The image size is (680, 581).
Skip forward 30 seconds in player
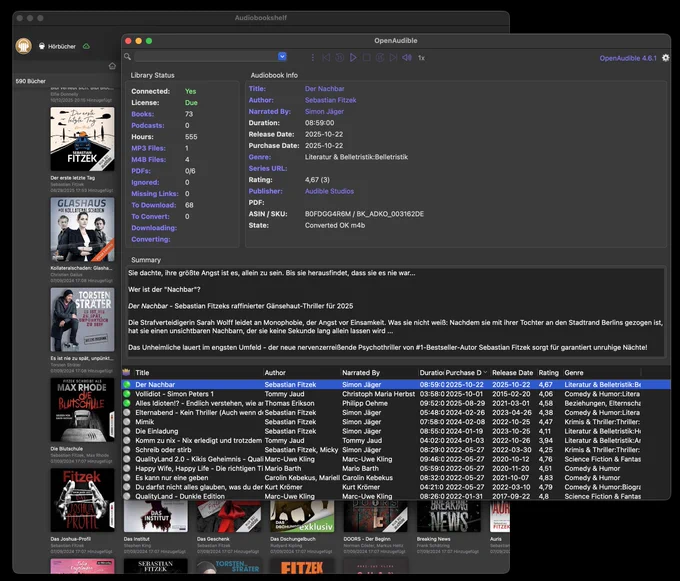(x=380, y=57)
